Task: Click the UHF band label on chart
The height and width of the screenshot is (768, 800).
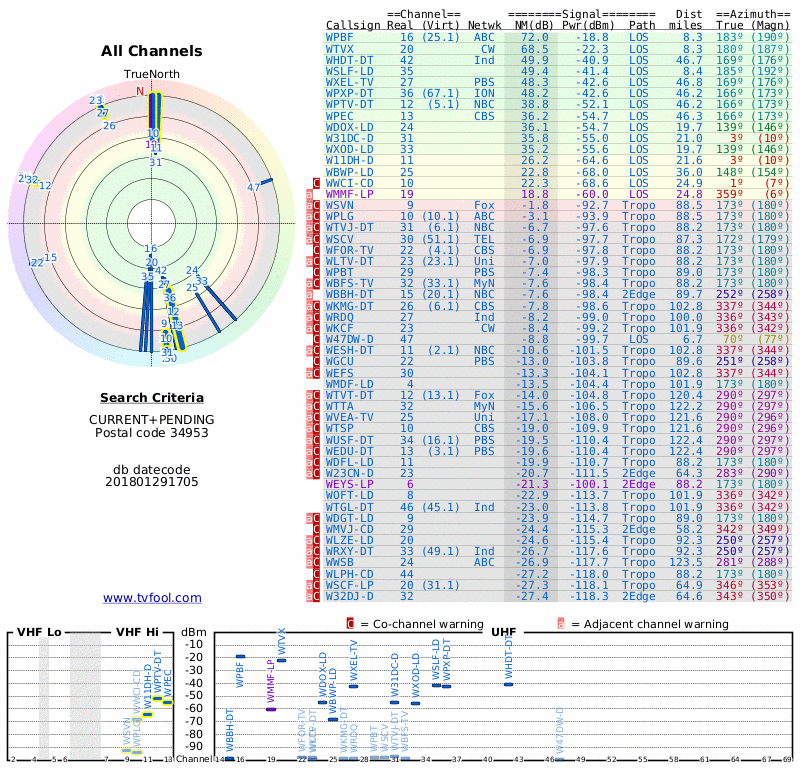Action: click(504, 632)
